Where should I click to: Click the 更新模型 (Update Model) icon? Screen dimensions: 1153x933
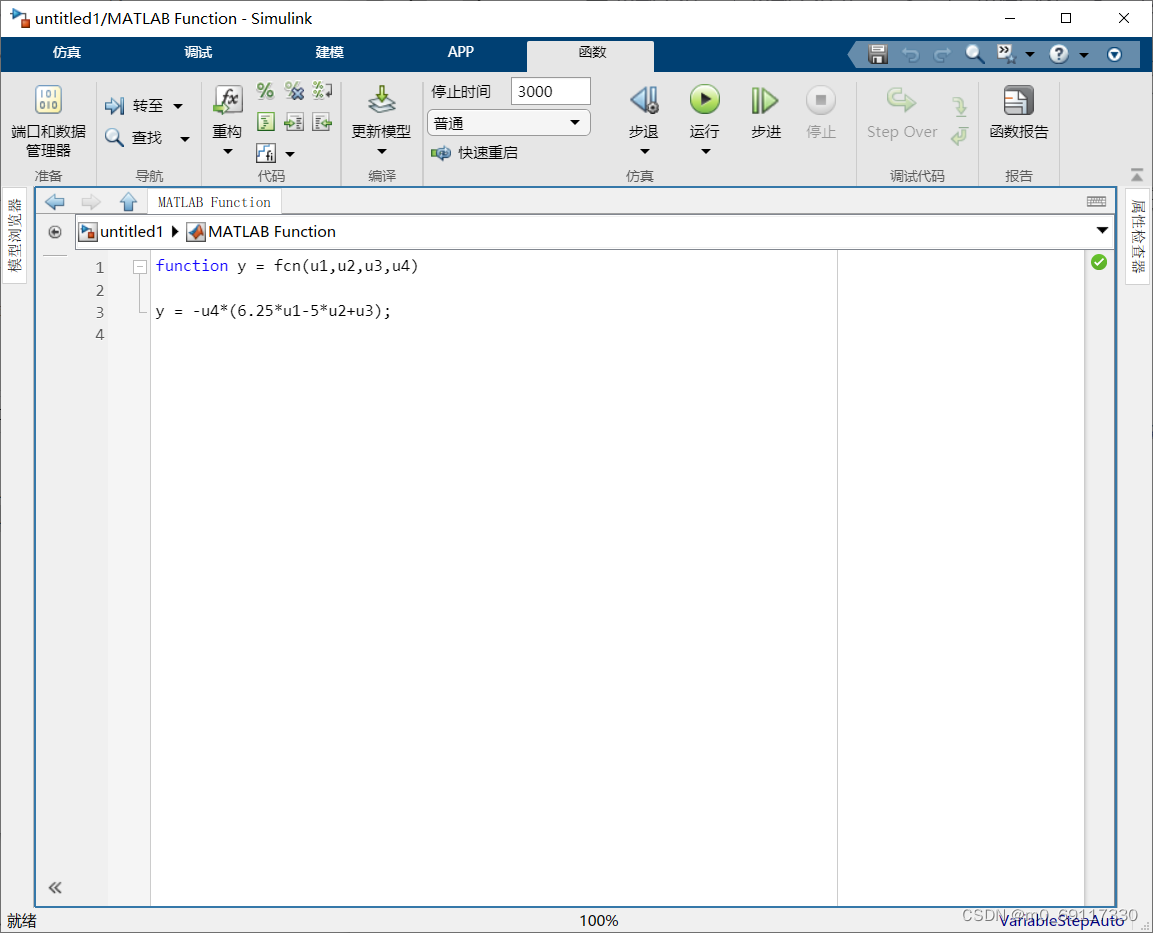pyautogui.click(x=382, y=100)
